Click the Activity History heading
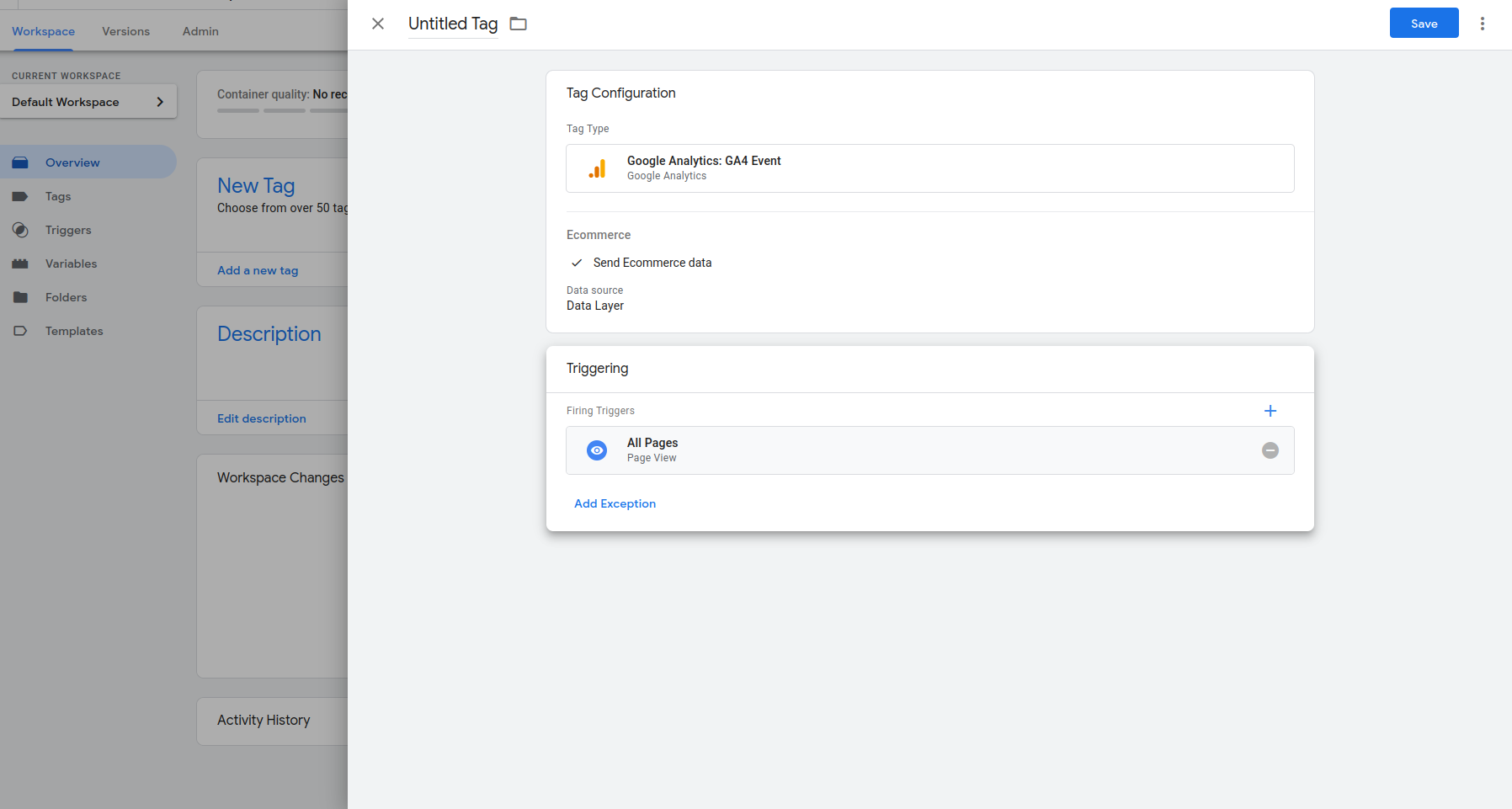 coord(264,720)
